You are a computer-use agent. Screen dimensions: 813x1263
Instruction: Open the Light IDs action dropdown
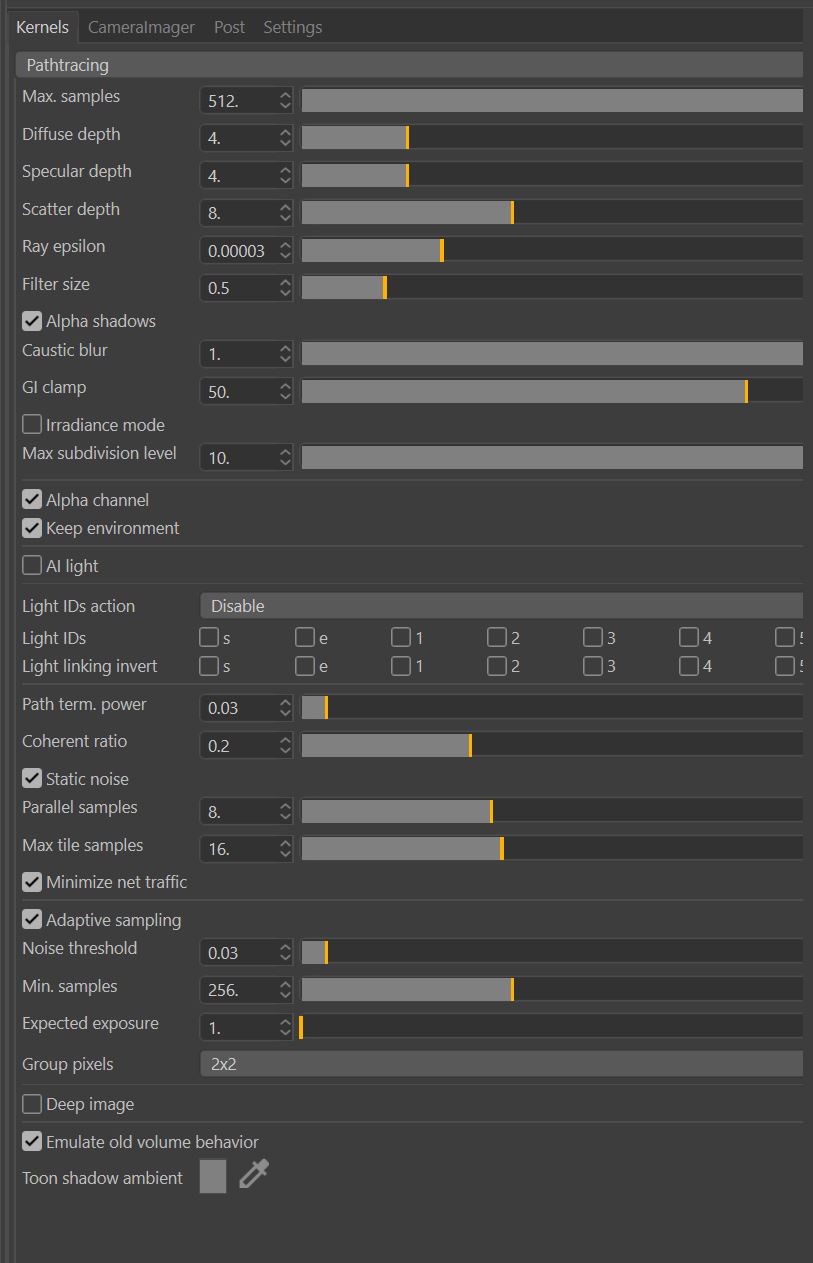(501, 606)
